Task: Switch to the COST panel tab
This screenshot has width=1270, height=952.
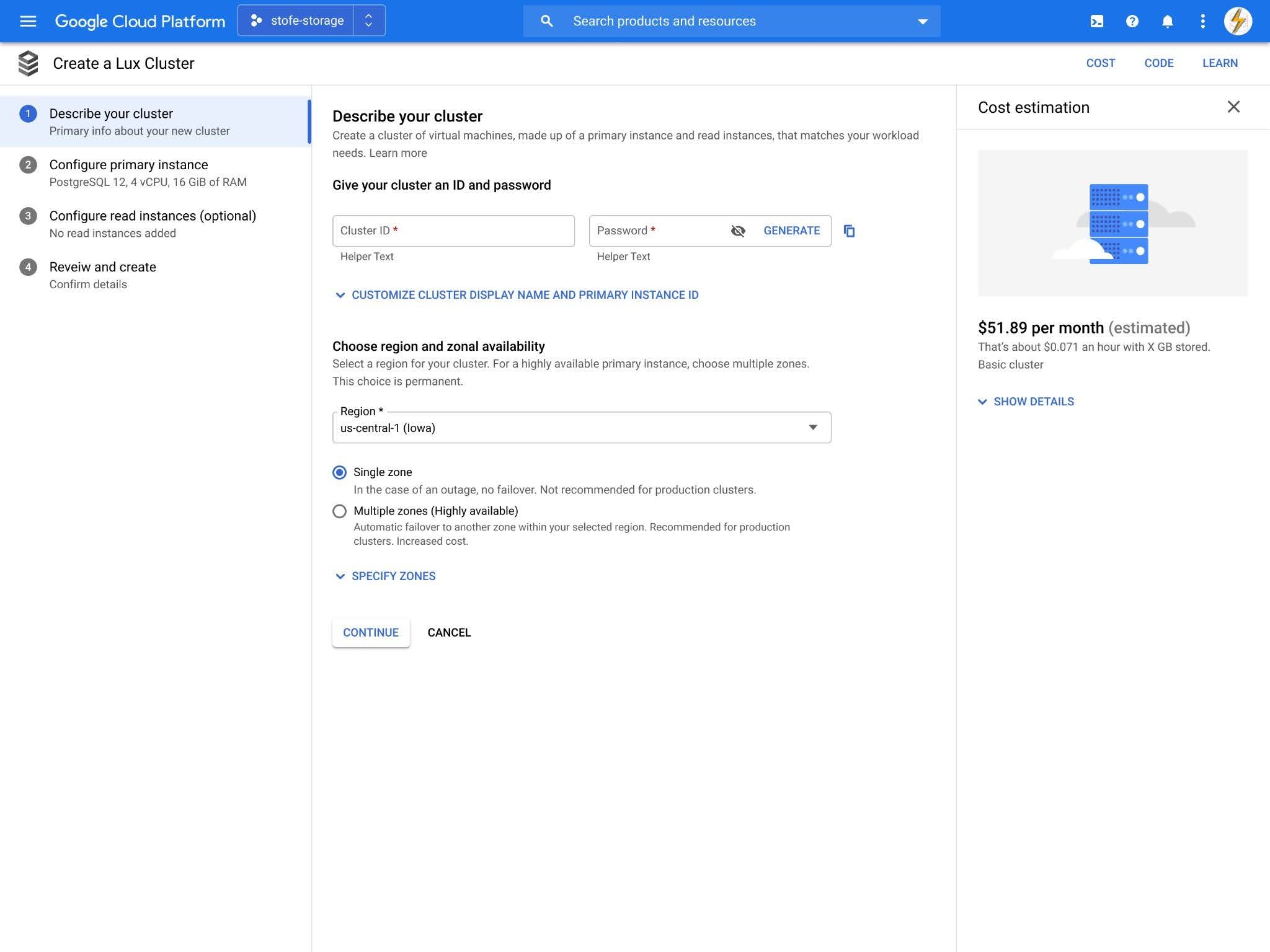Action: coord(1101,63)
